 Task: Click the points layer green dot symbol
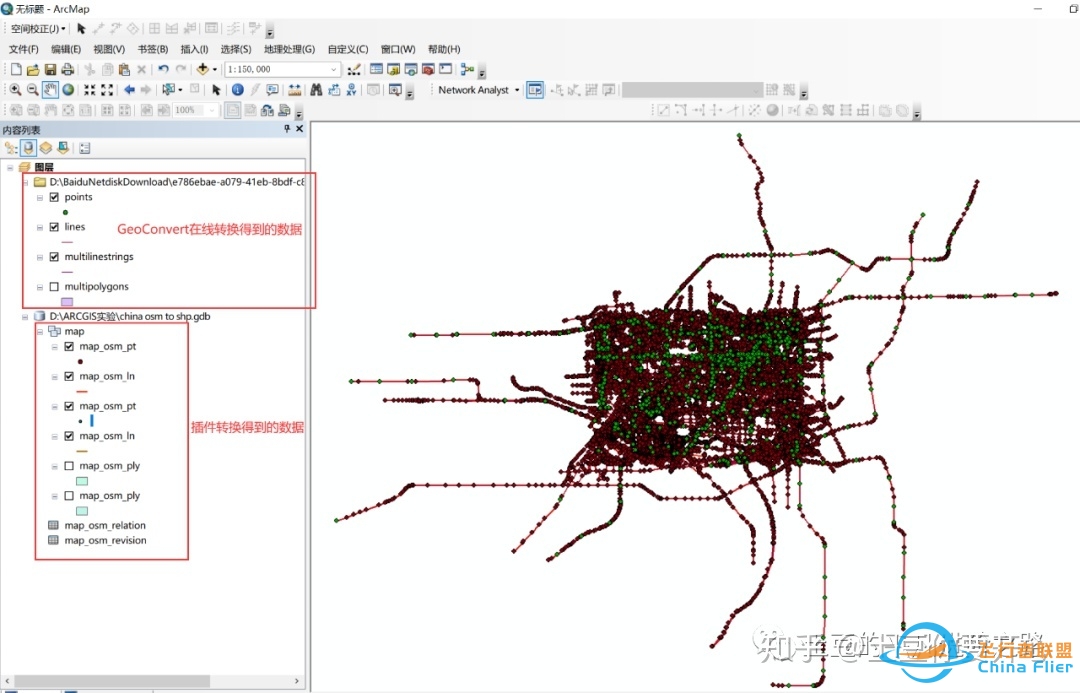tap(65, 212)
